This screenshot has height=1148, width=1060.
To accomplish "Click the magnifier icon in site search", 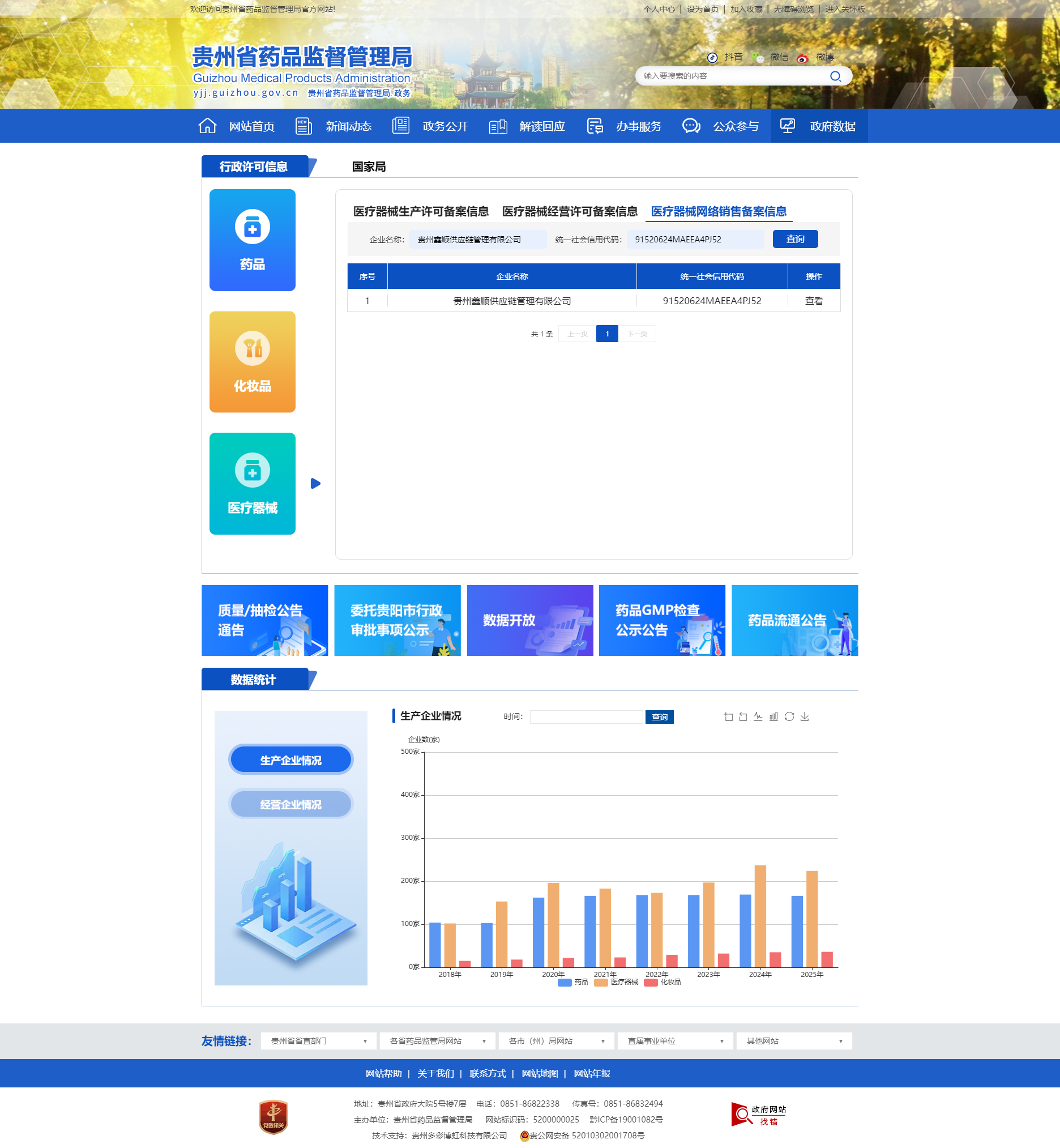I will pyautogui.click(x=835, y=76).
